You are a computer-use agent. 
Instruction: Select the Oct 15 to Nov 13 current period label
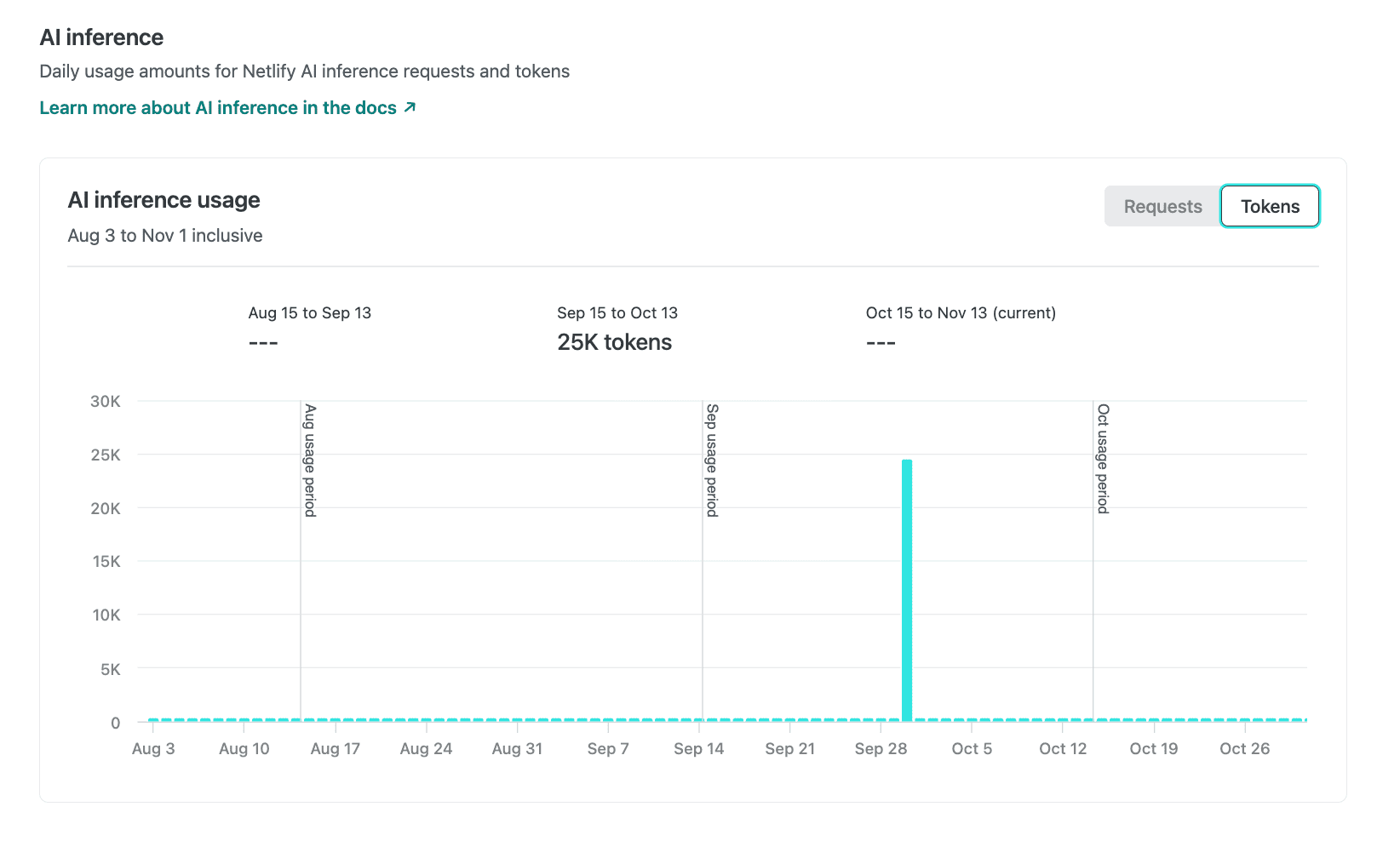coord(961,312)
